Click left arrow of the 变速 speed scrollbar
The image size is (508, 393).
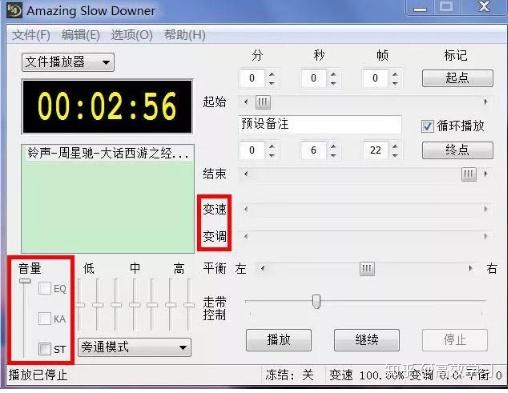(246, 209)
